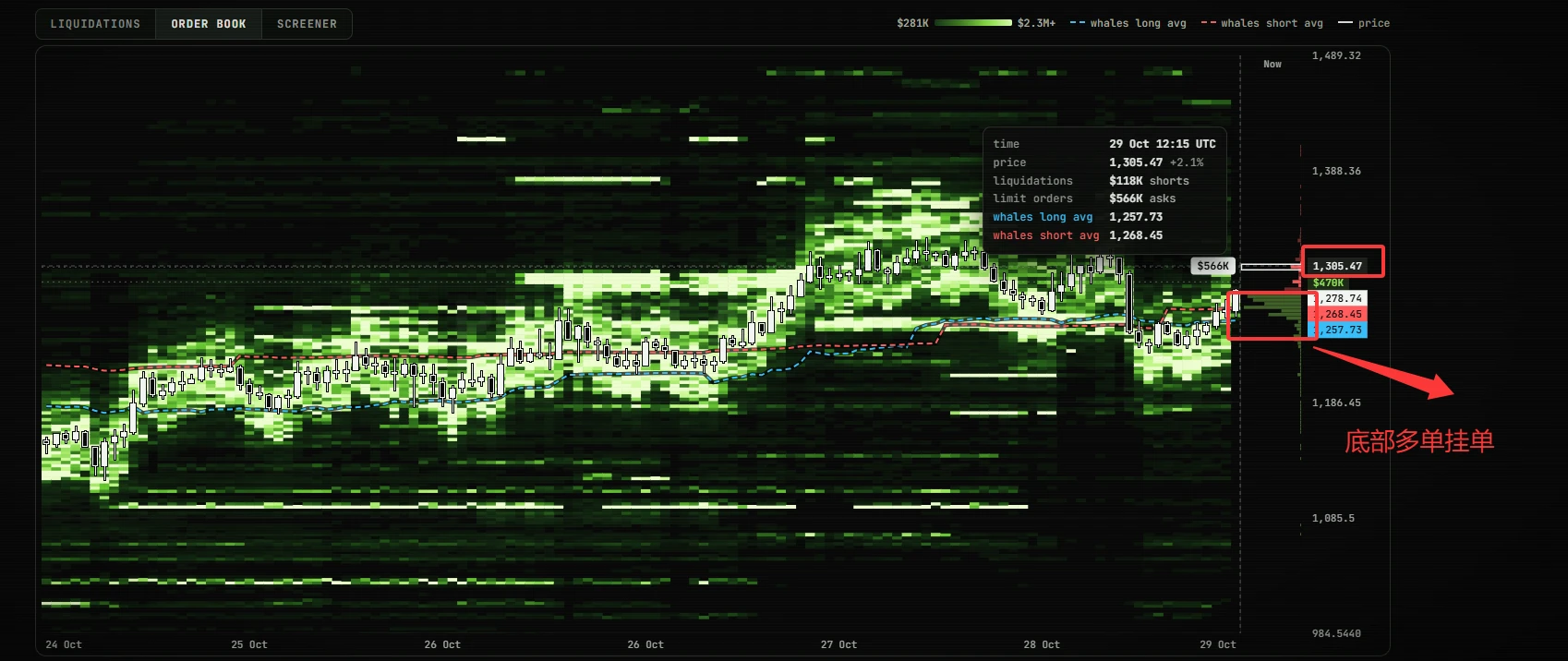Click the 984.5440 price axis label

tap(1336, 633)
